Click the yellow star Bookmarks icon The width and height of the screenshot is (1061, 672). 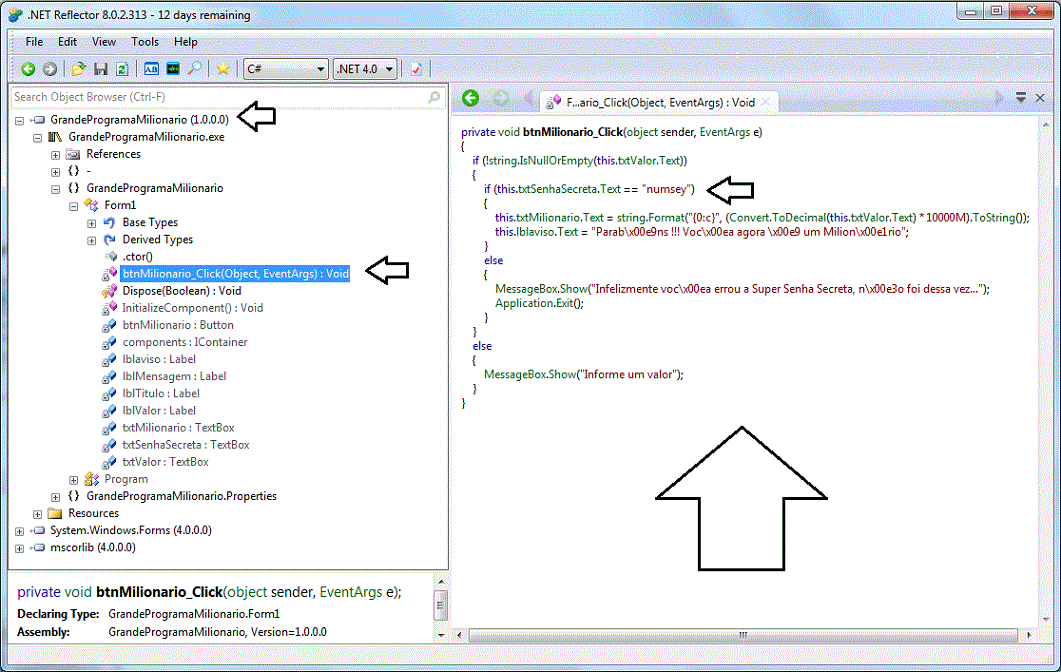(x=223, y=68)
